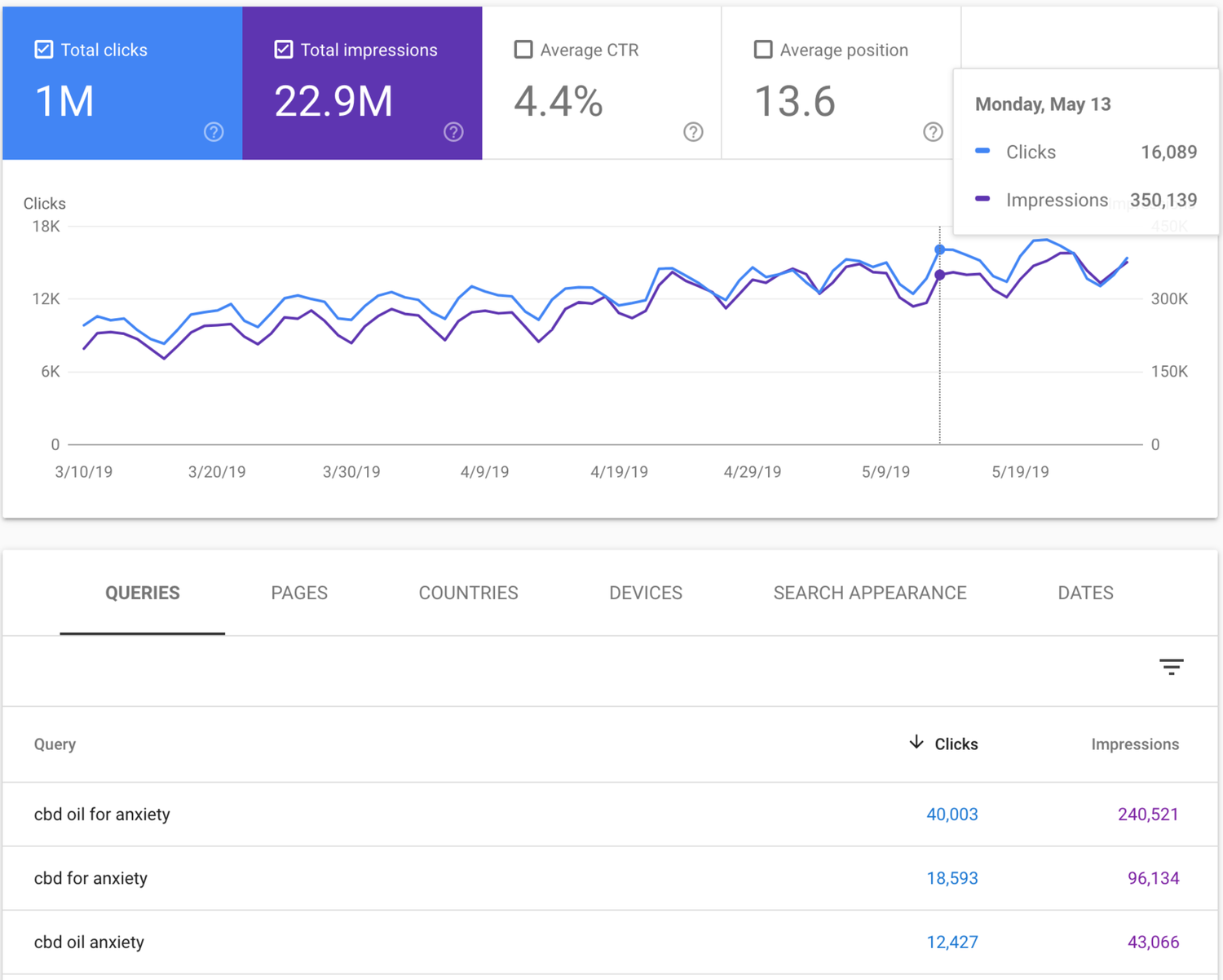Open Average position help question mark
The width and height of the screenshot is (1223, 980).
coord(933,132)
